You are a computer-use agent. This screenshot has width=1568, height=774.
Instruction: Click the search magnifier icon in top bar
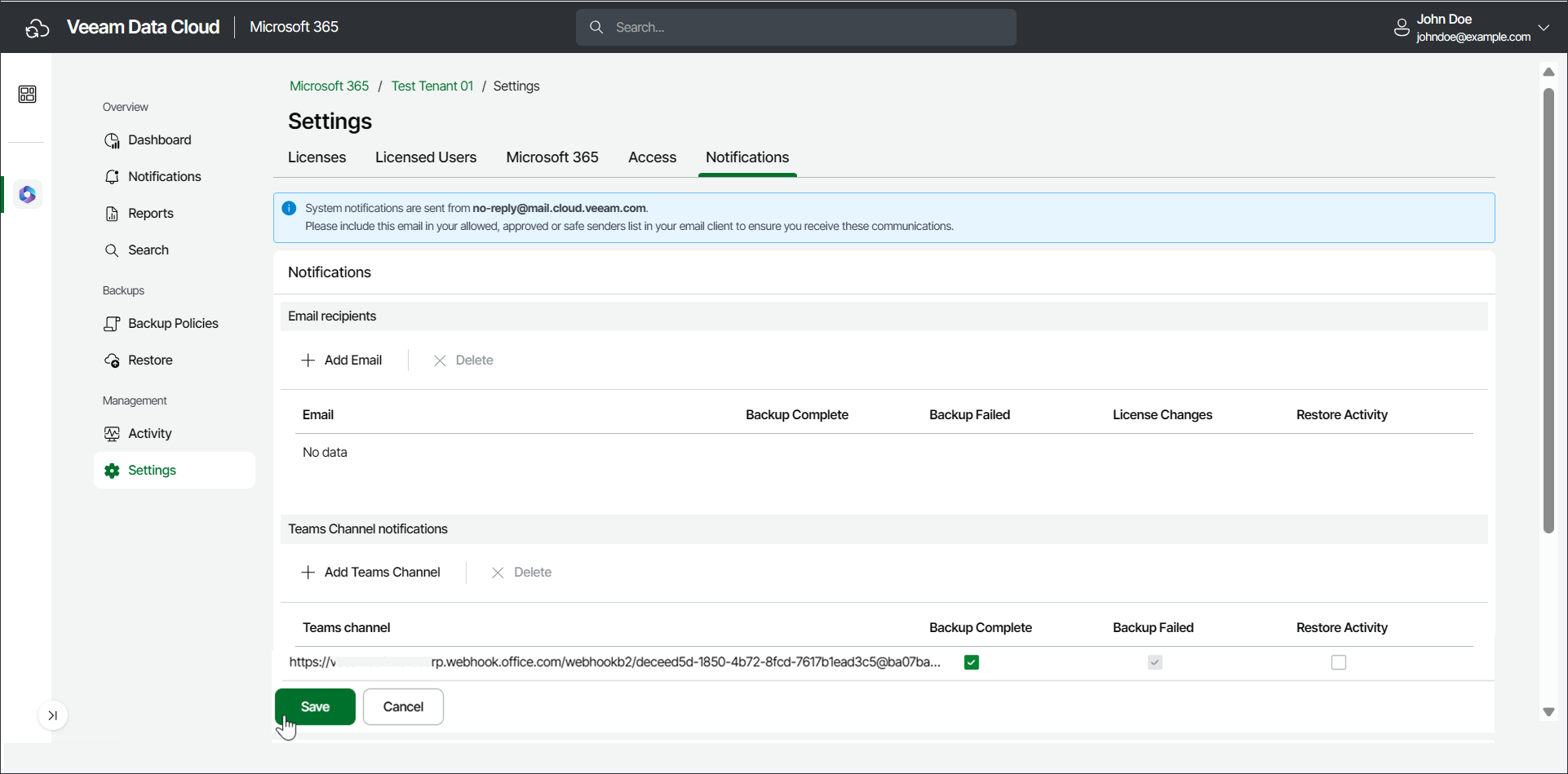coord(596,27)
